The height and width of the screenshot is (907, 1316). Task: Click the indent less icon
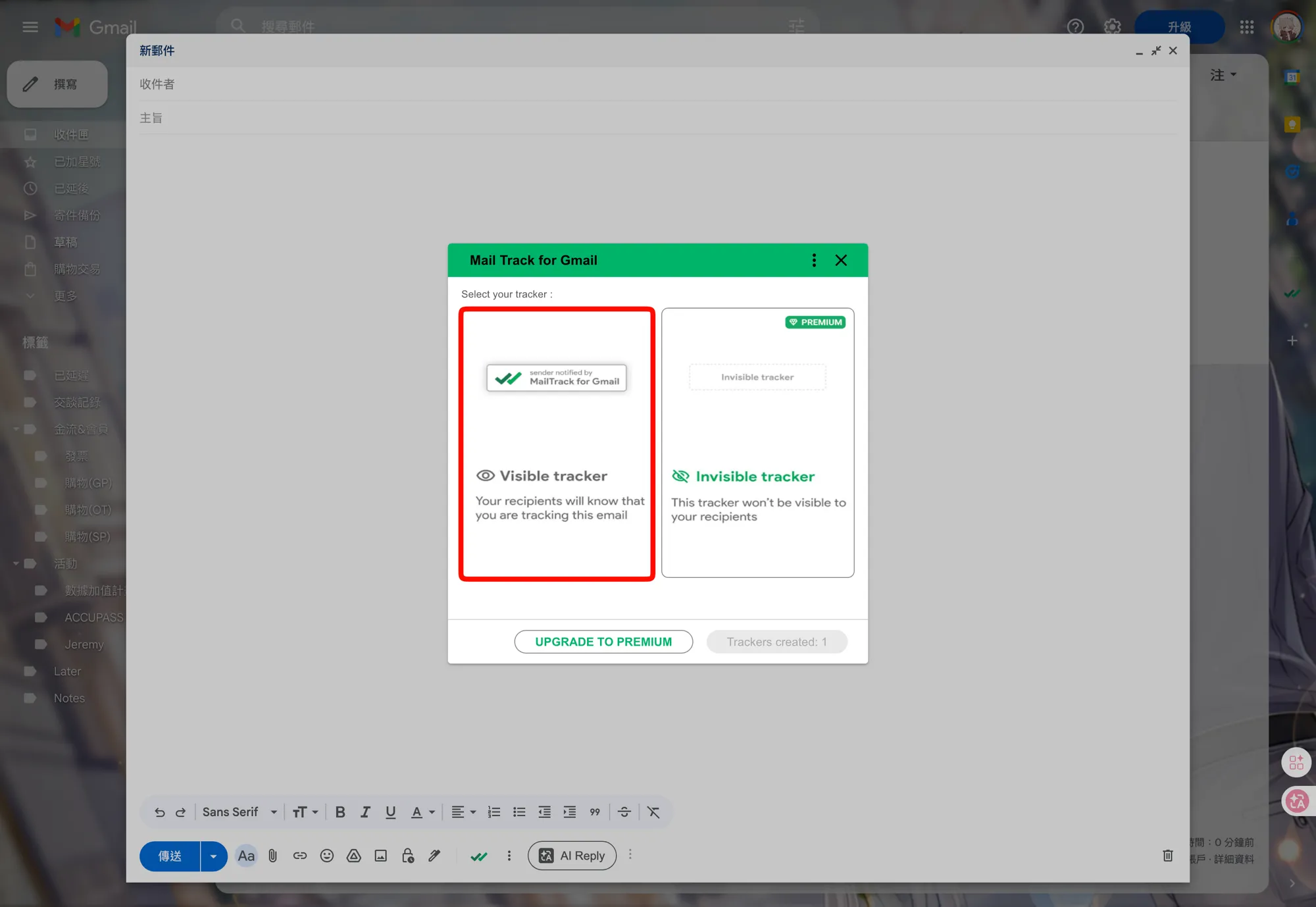click(544, 812)
